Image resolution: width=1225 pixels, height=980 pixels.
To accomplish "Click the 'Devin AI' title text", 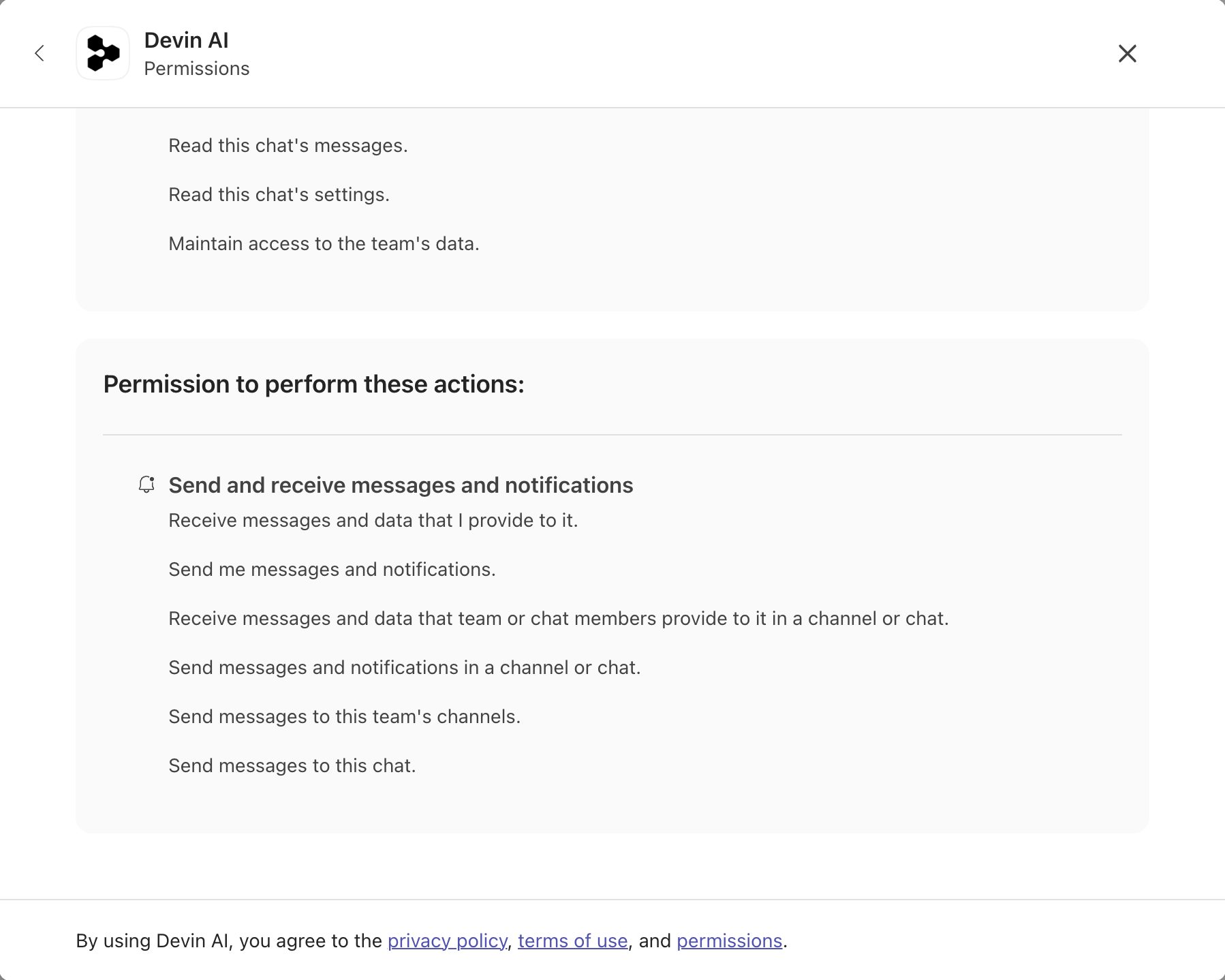I will tap(186, 40).
